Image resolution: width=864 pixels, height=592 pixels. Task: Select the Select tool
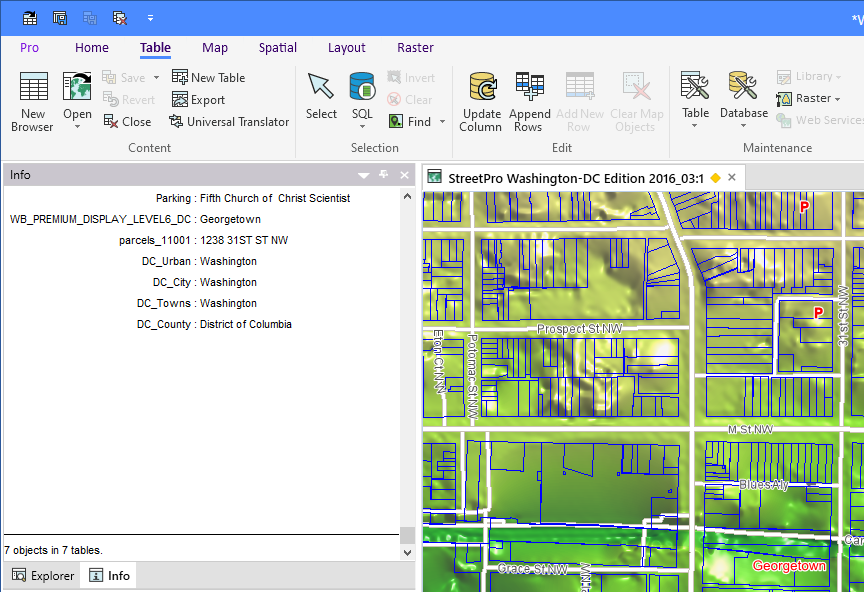[321, 98]
